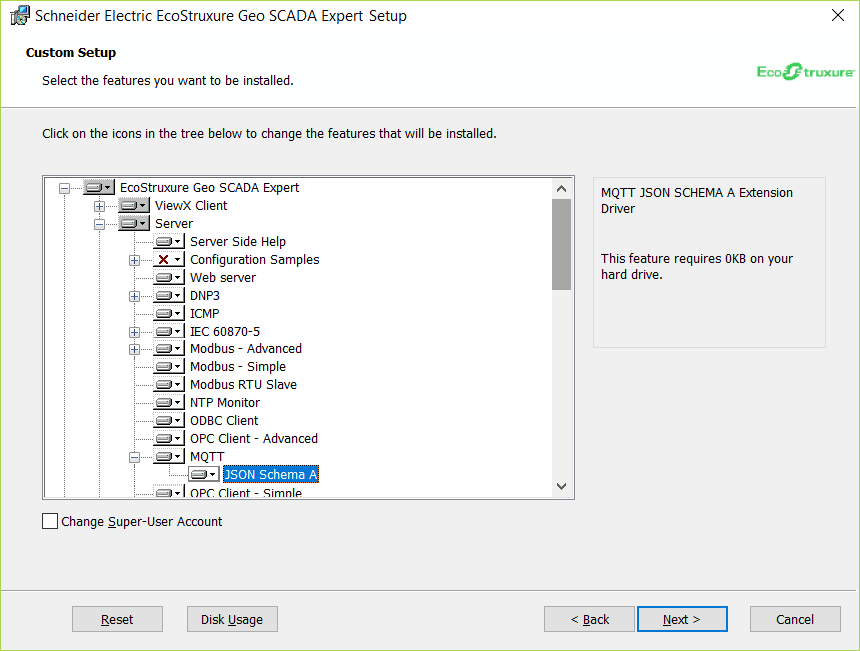The height and width of the screenshot is (651, 860).
Task: Expand the DNP3 tree node
Action: pos(134,296)
